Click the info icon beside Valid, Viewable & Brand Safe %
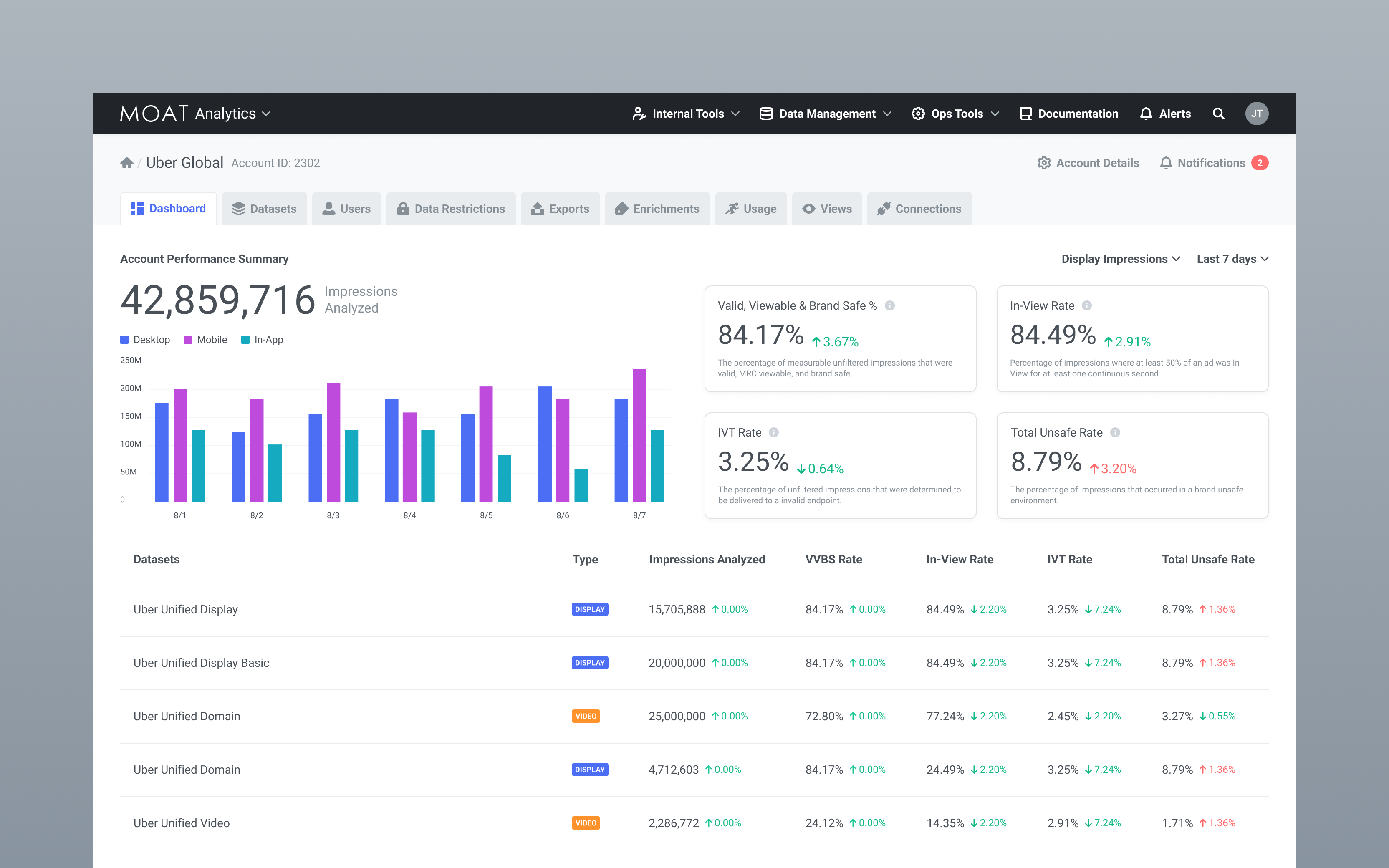Screen dimensions: 1389x868 (890, 305)
